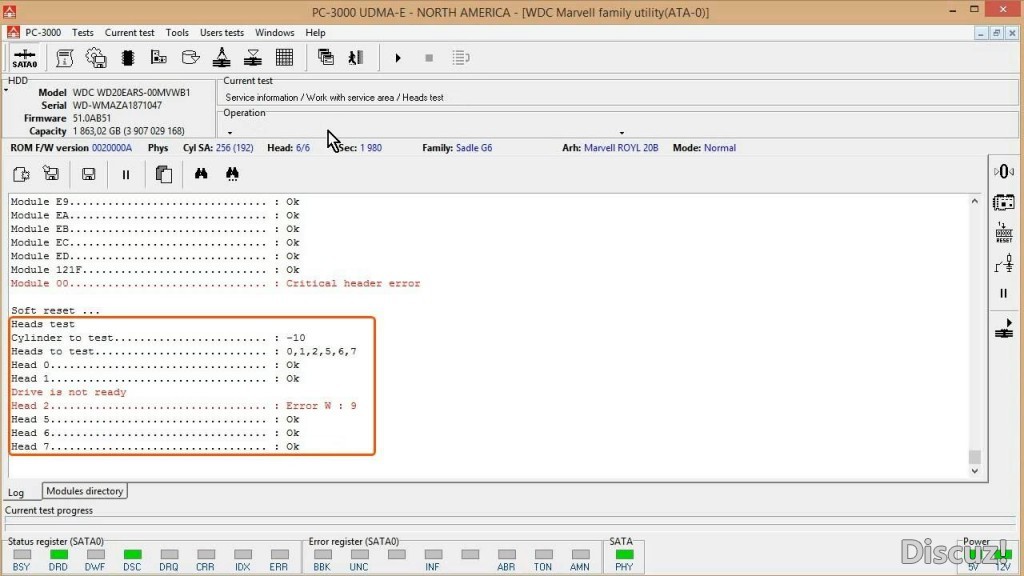Switch to the Modules directory tab
The height and width of the screenshot is (576, 1024).
point(85,491)
